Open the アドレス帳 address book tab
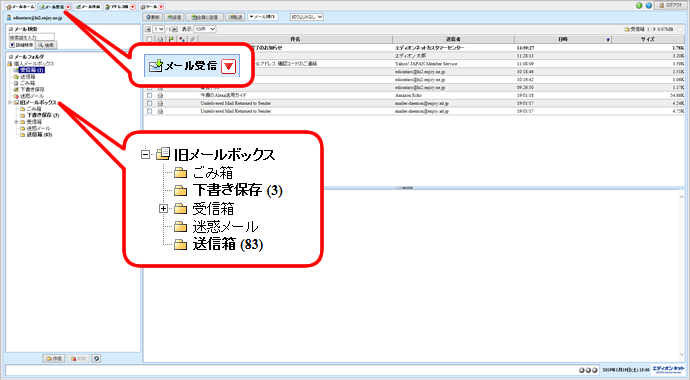Image resolution: width=690 pixels, height=380 pixels. tap(117, 7)
